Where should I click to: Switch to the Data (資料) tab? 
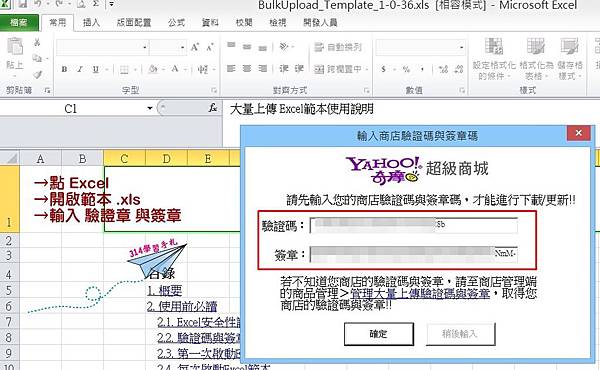[210, 23]
